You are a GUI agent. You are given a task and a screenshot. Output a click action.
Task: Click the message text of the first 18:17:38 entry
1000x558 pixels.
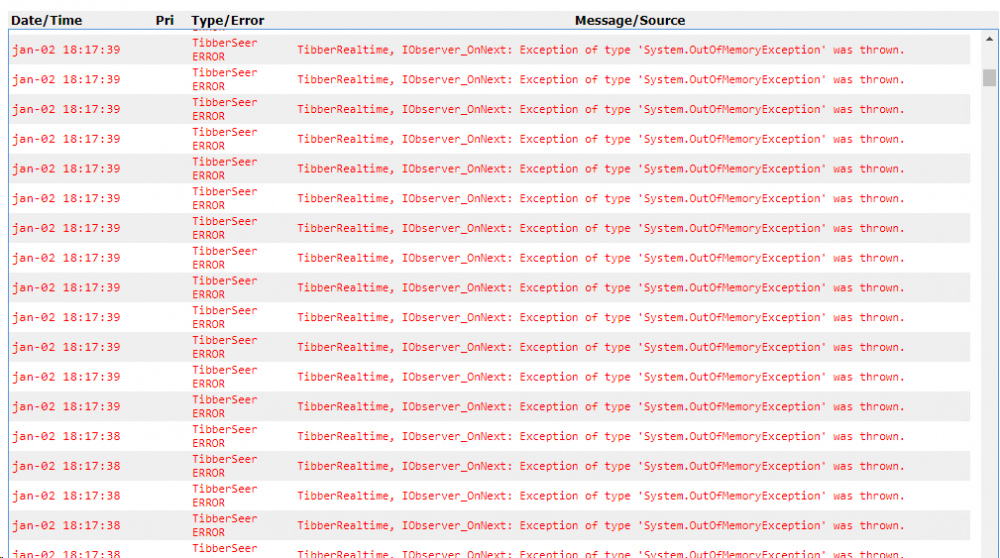click(x=600, y=436)
